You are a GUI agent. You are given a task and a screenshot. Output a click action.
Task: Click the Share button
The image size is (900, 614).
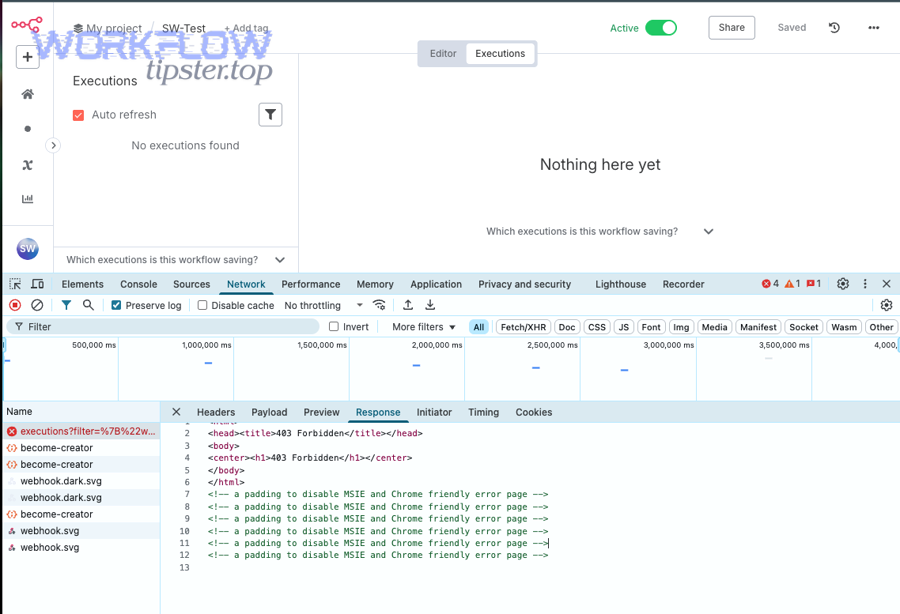click(x=731, y=28)
